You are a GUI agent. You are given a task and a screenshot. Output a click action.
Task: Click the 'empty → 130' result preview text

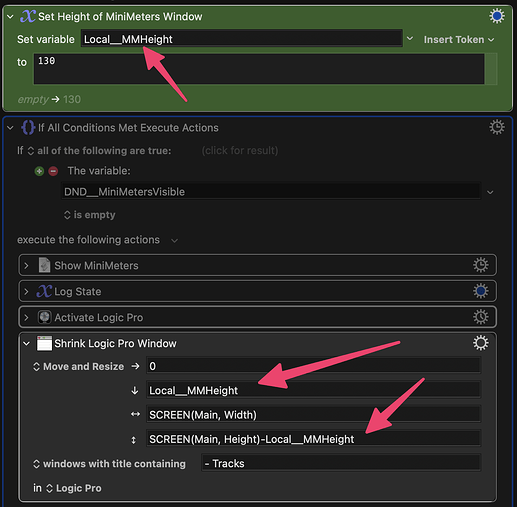[49, 99]
